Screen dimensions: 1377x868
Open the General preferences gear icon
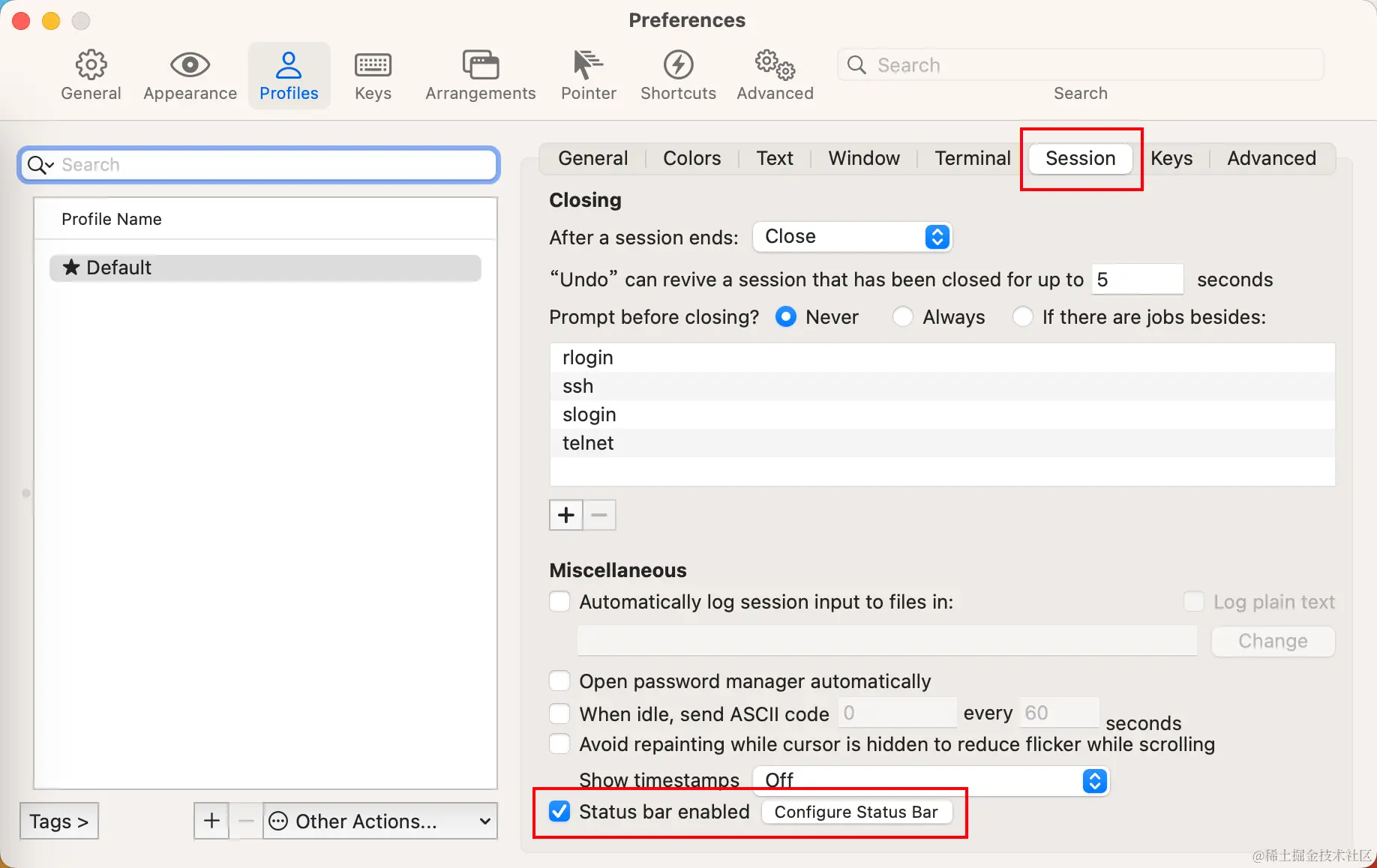[x=91, y=65]
